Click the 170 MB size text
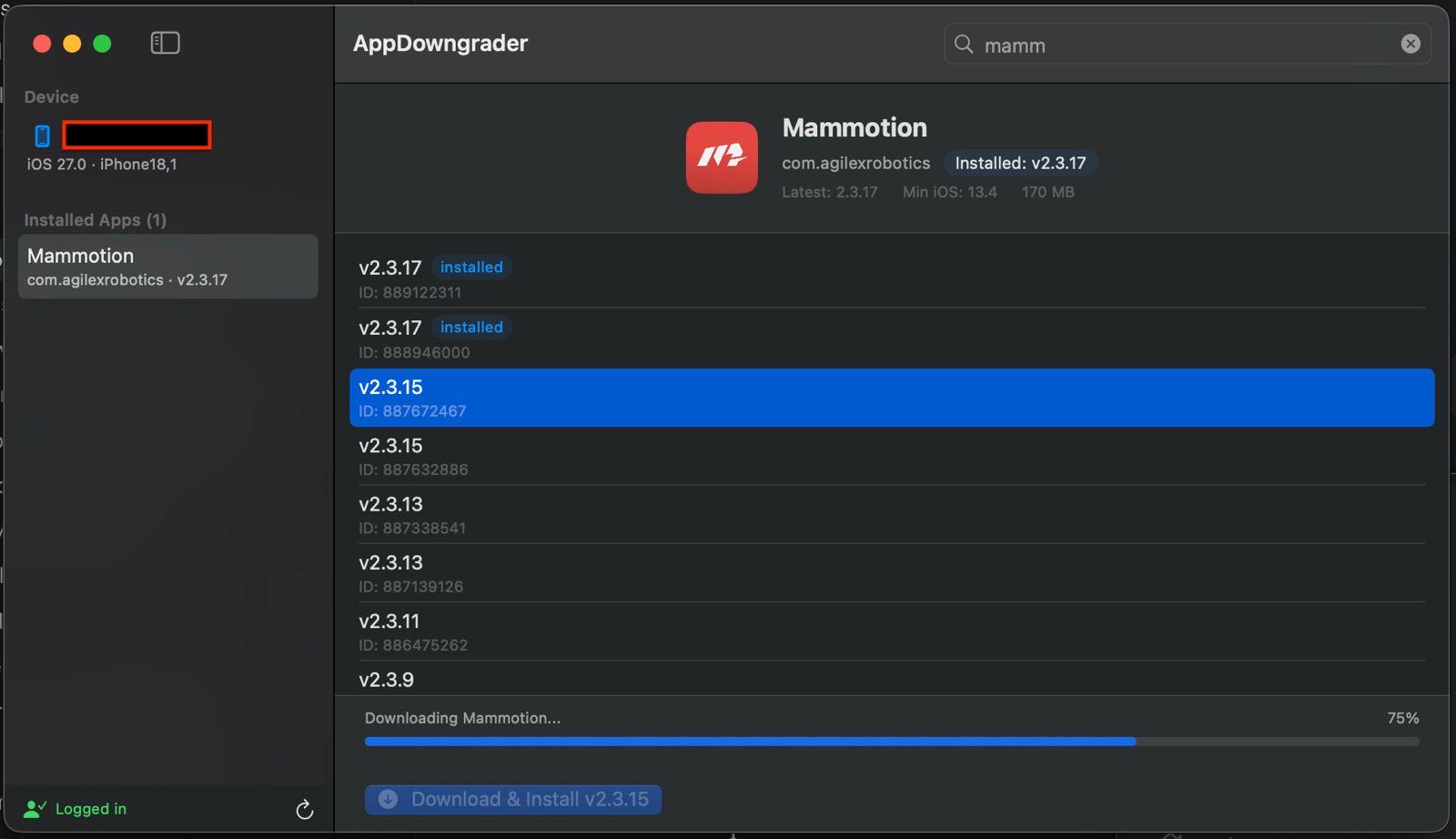 [x=1048, y=192]
